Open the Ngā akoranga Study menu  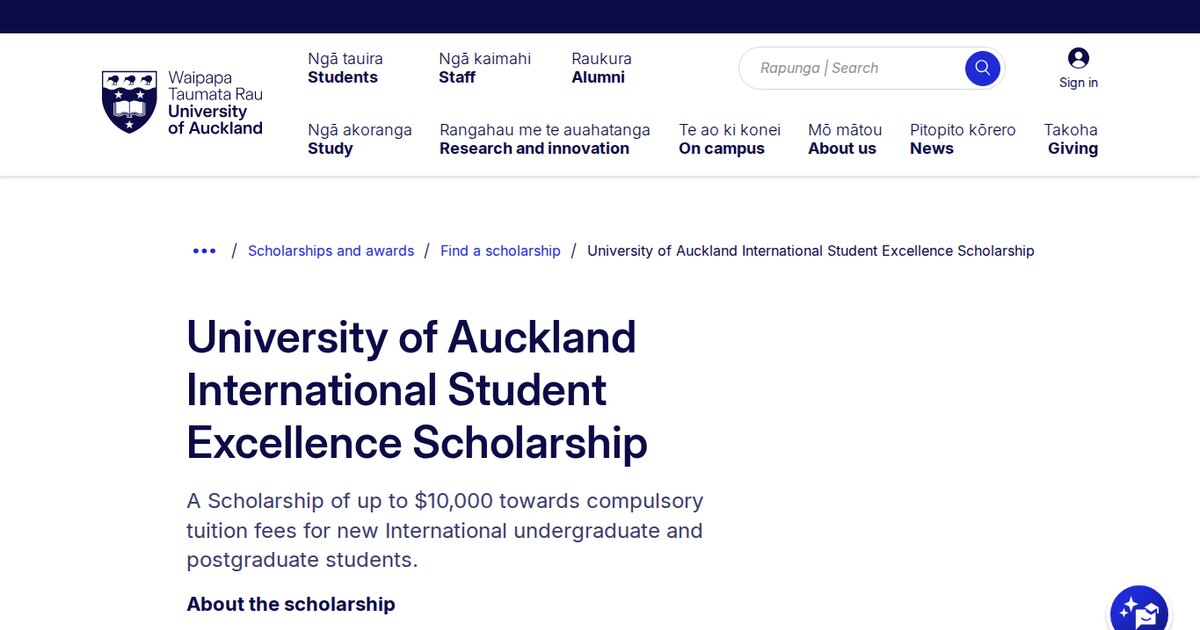click(360, 139)
